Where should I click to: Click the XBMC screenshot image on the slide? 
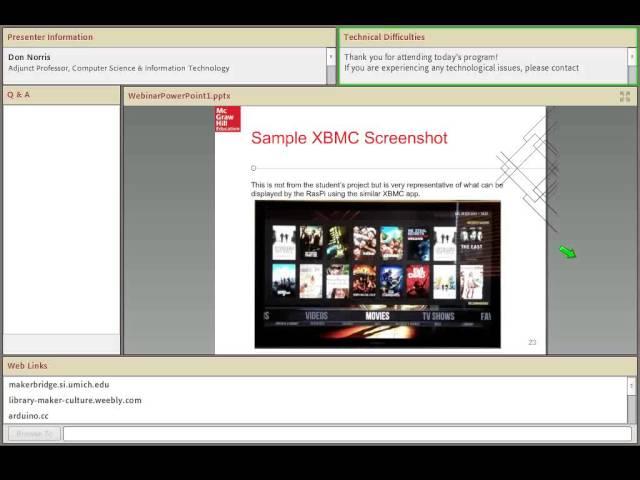pos(378,274)
